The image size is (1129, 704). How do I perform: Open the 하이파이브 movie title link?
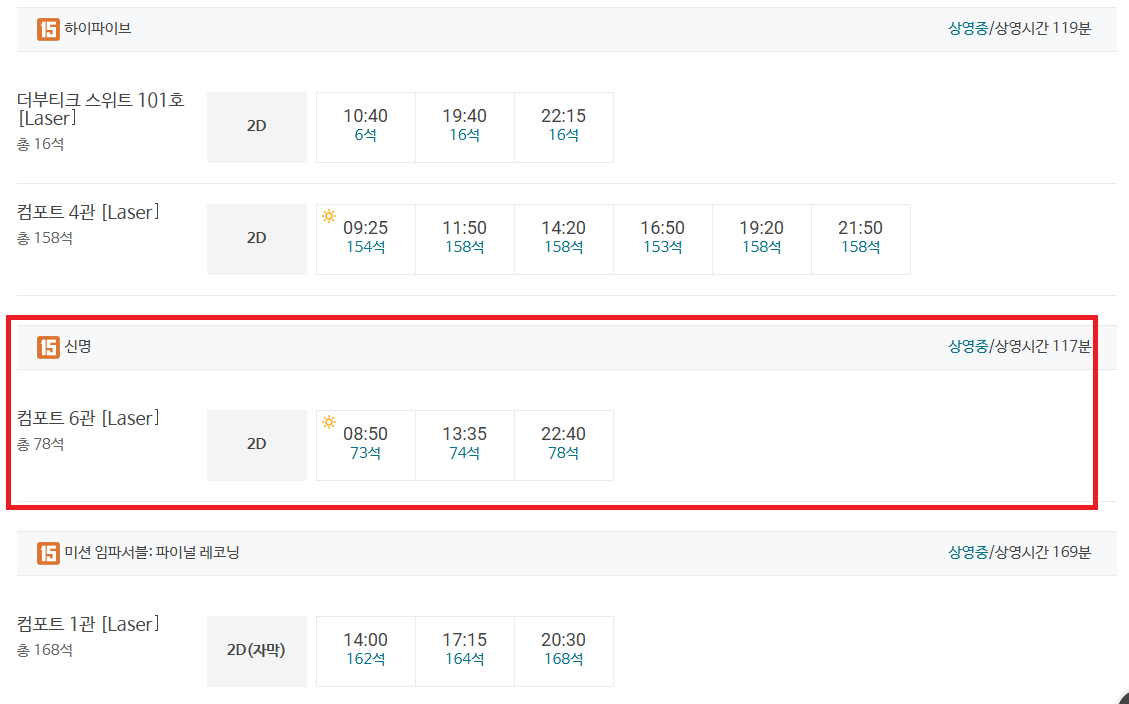(98, 29)
